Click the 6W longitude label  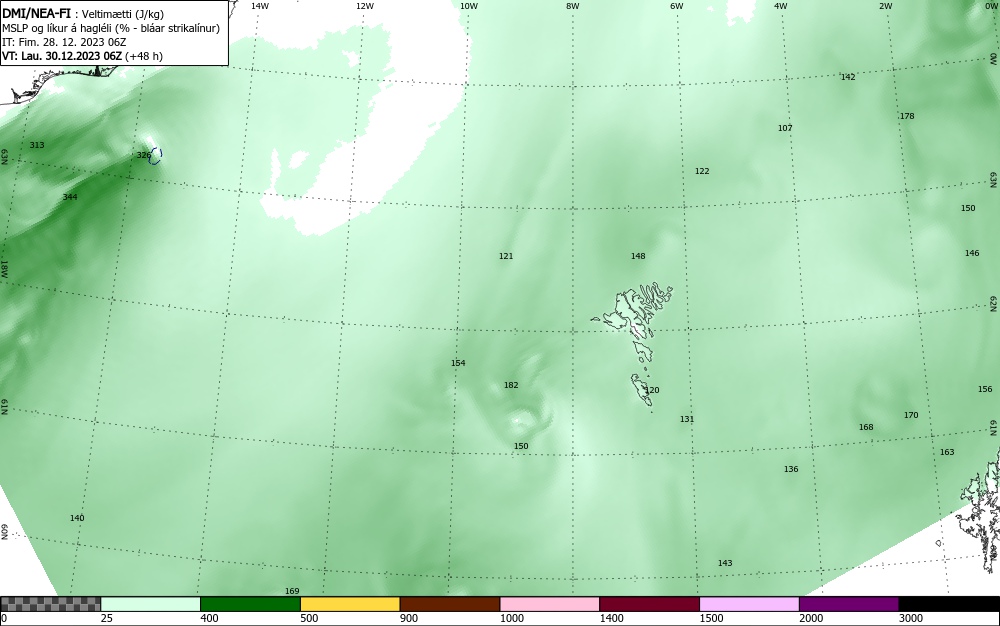(x=677, y=6)
